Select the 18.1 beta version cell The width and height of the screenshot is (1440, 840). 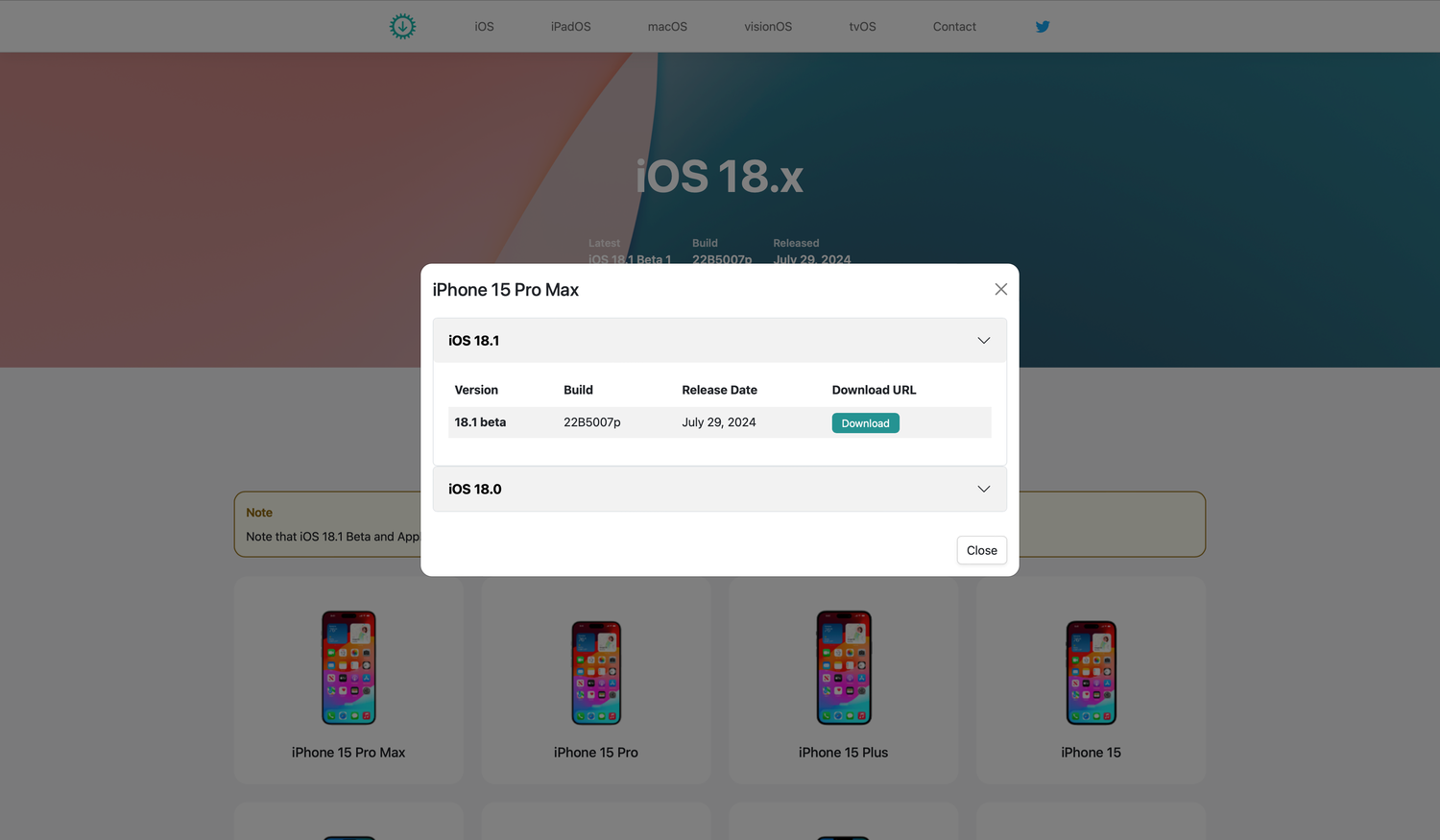click(x=480, y=422)
